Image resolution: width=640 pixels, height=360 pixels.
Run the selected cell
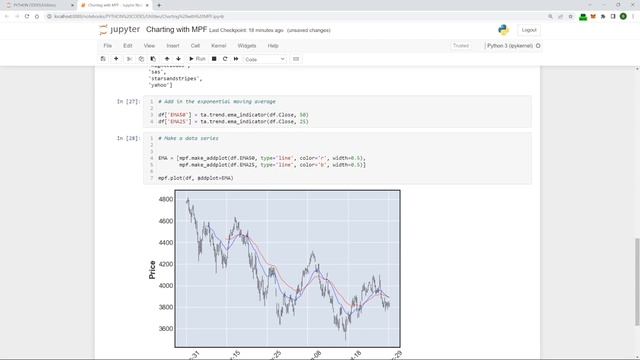tap(197, 59)
